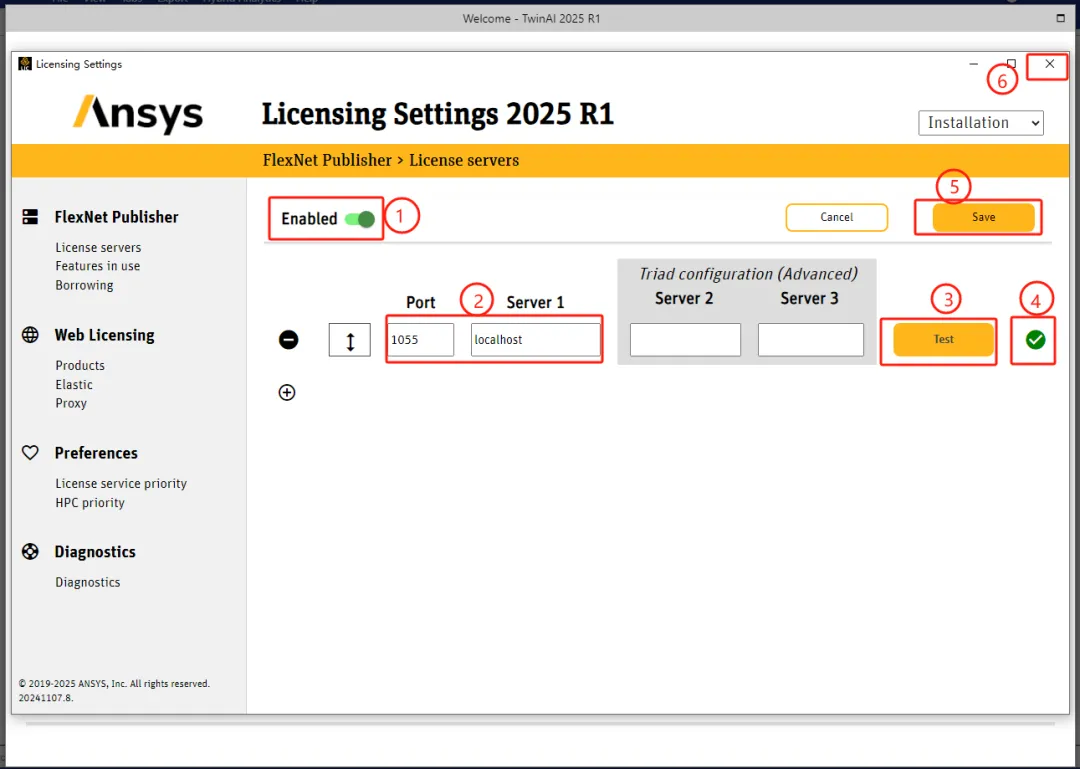
Task: Click the Web Licensing globe icon
Action: (x=30, y=335)
